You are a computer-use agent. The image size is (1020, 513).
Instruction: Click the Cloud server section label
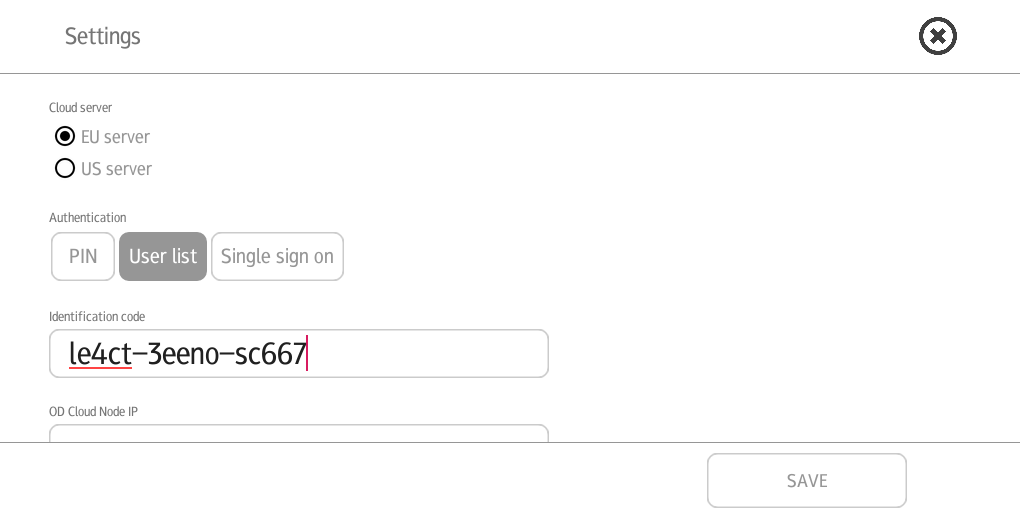pos(81,107)
